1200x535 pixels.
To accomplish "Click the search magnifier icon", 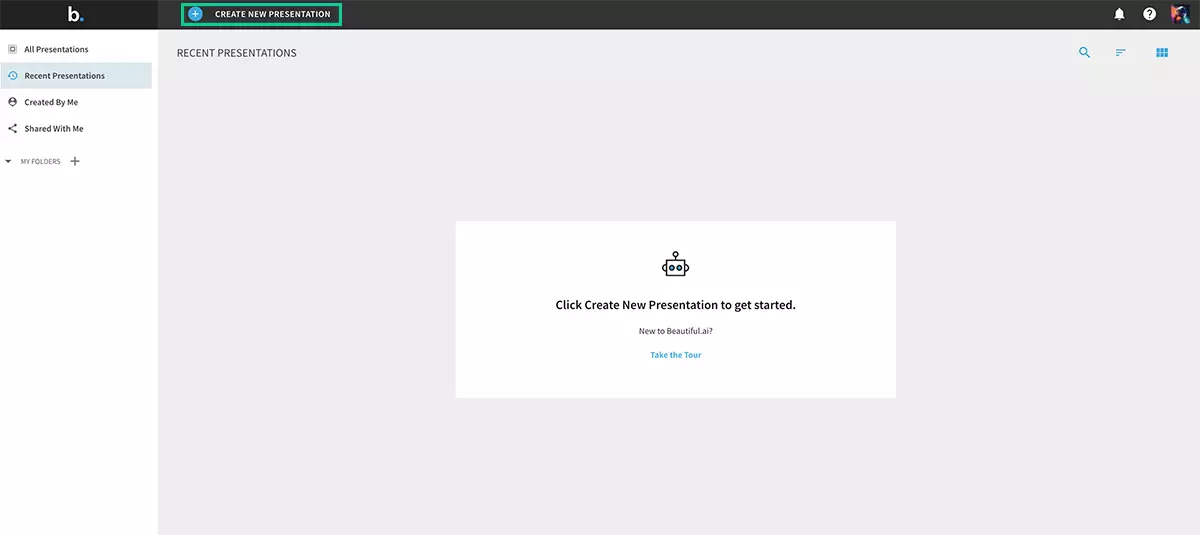I will coord(1085,53).
